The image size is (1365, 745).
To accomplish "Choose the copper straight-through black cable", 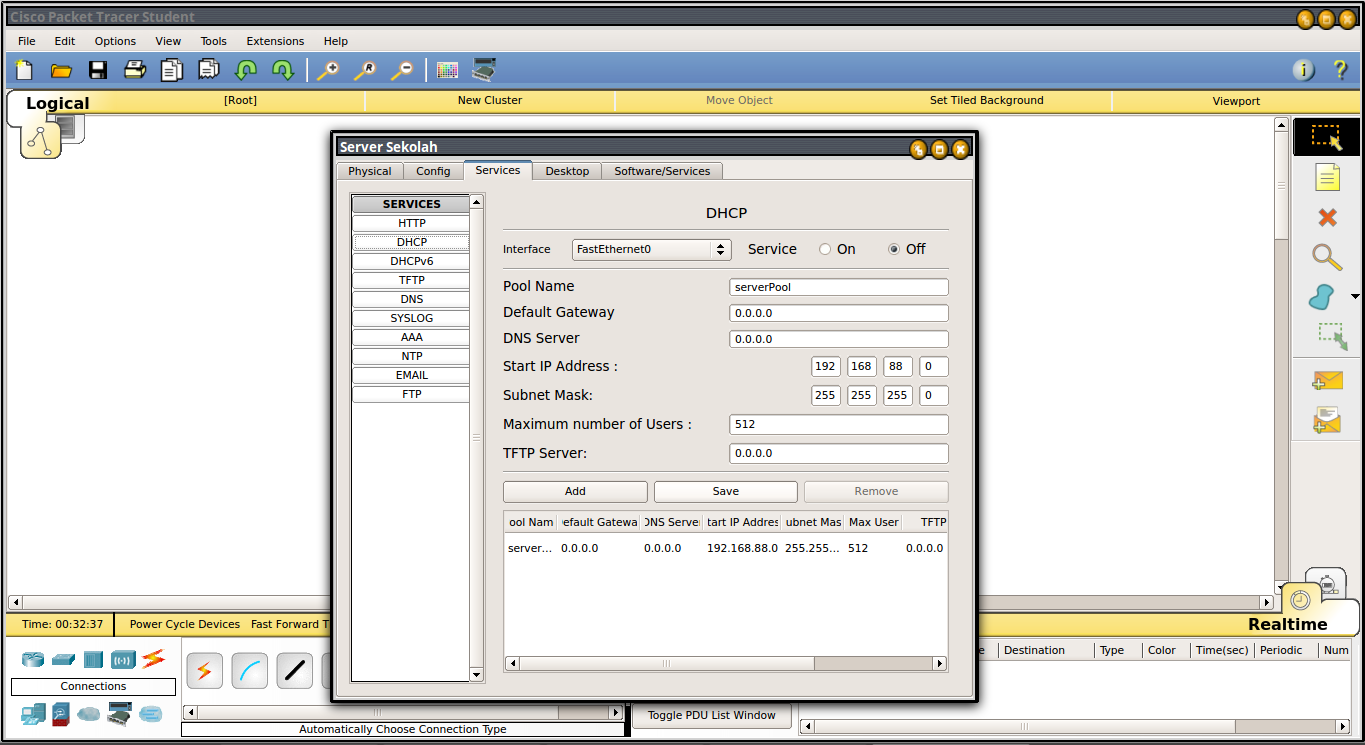I will (294, 671).
